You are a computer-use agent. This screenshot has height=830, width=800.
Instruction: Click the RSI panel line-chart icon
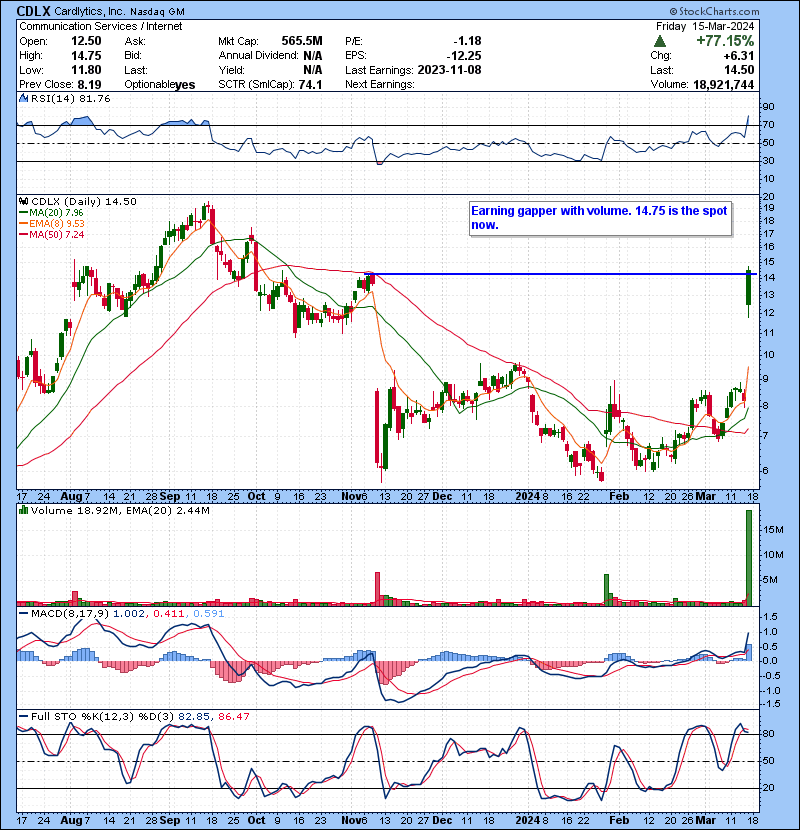click(23, 98)
